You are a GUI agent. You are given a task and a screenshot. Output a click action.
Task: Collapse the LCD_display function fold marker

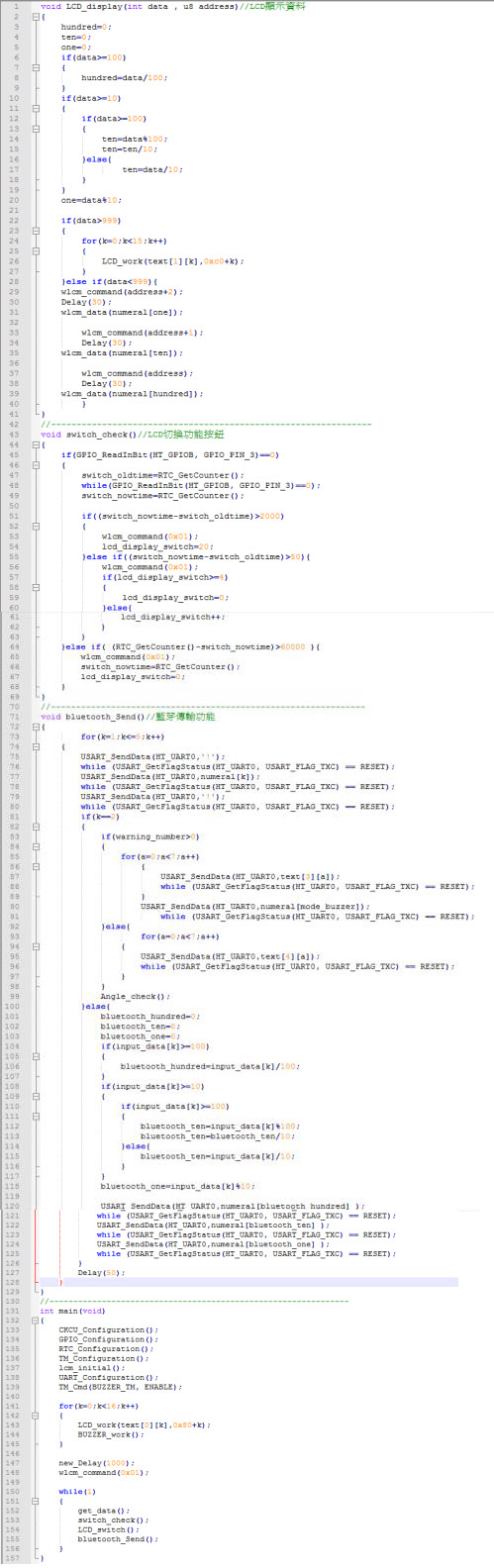click(37, 17)
